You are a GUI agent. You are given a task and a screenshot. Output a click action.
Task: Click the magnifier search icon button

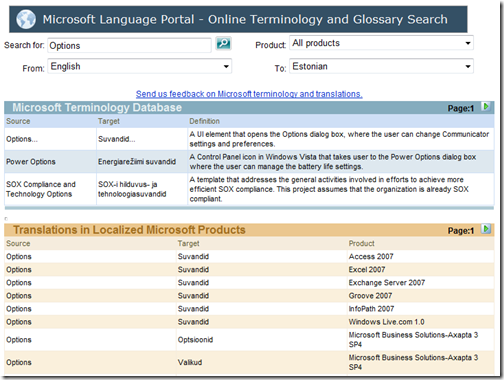[x=223, y=44]
